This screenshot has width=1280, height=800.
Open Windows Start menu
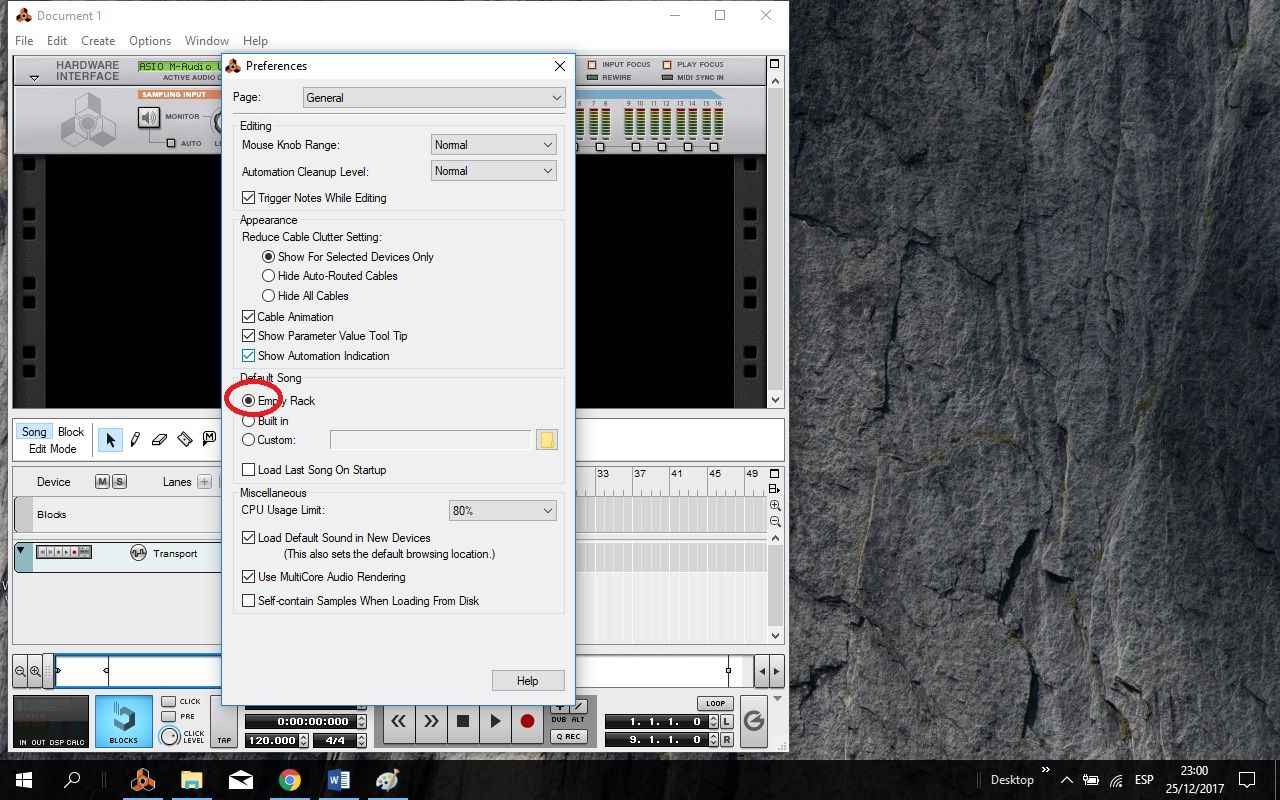[x=24, y=780]
